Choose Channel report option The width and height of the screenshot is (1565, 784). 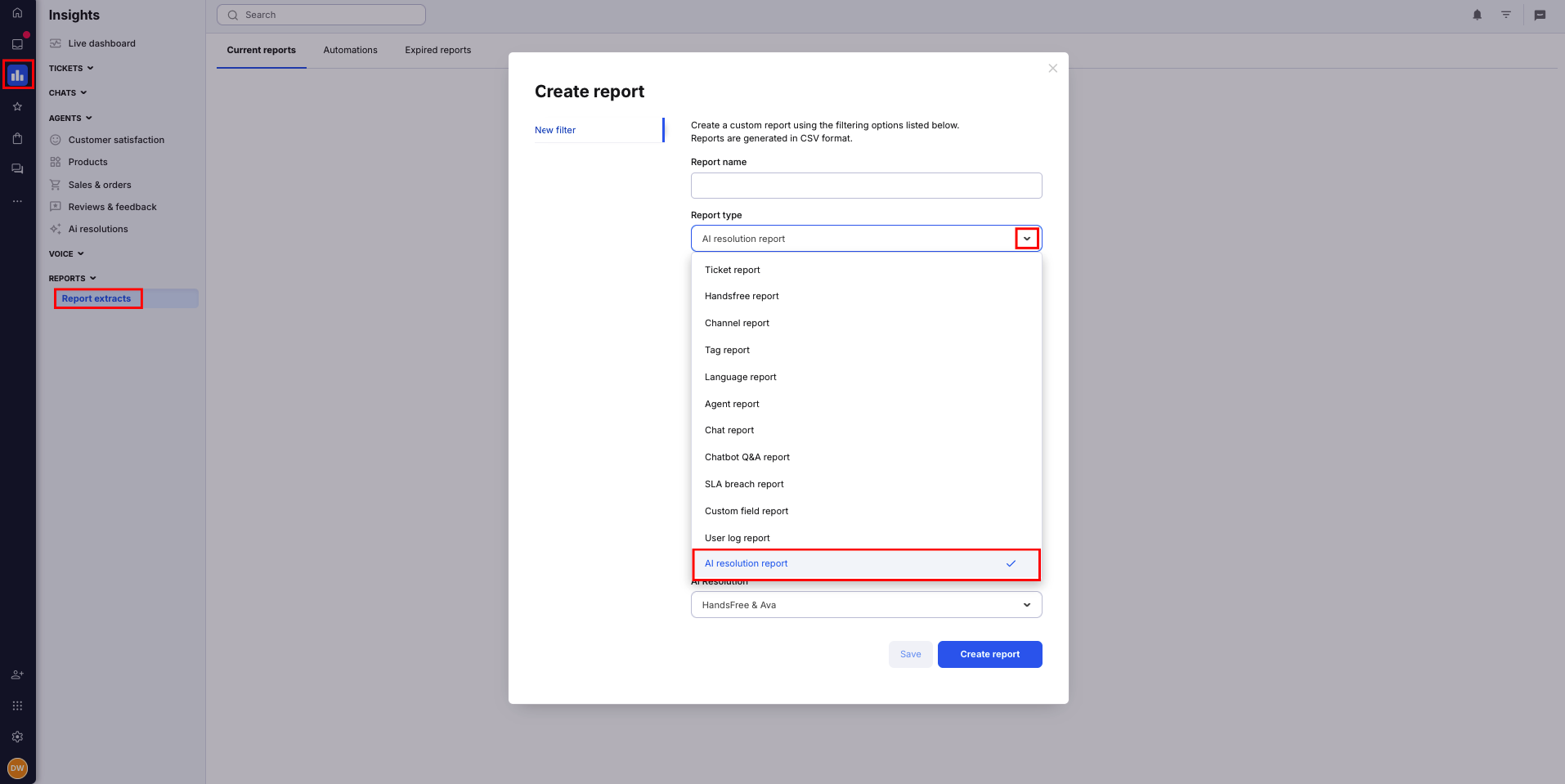pyautogui.click(x=867, y=323)
